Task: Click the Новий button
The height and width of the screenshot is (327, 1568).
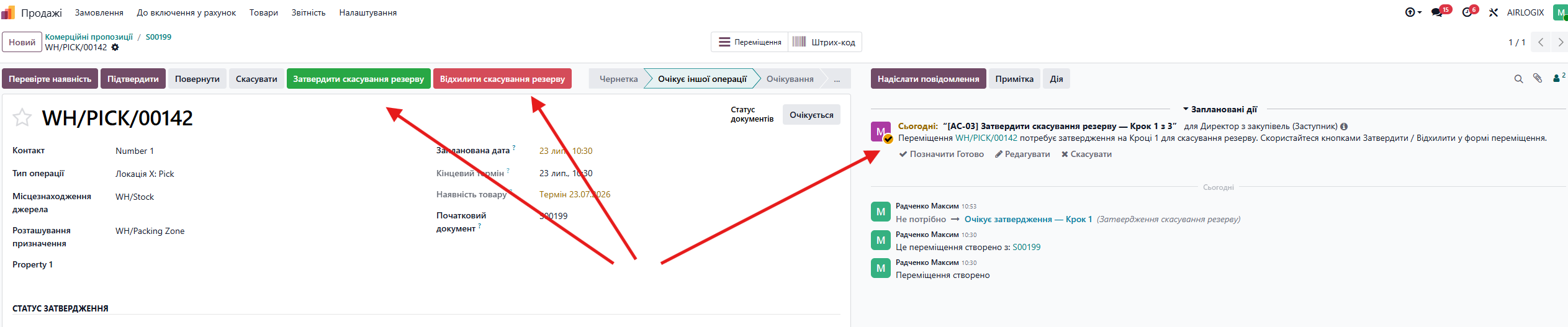Action: [22, 42]
